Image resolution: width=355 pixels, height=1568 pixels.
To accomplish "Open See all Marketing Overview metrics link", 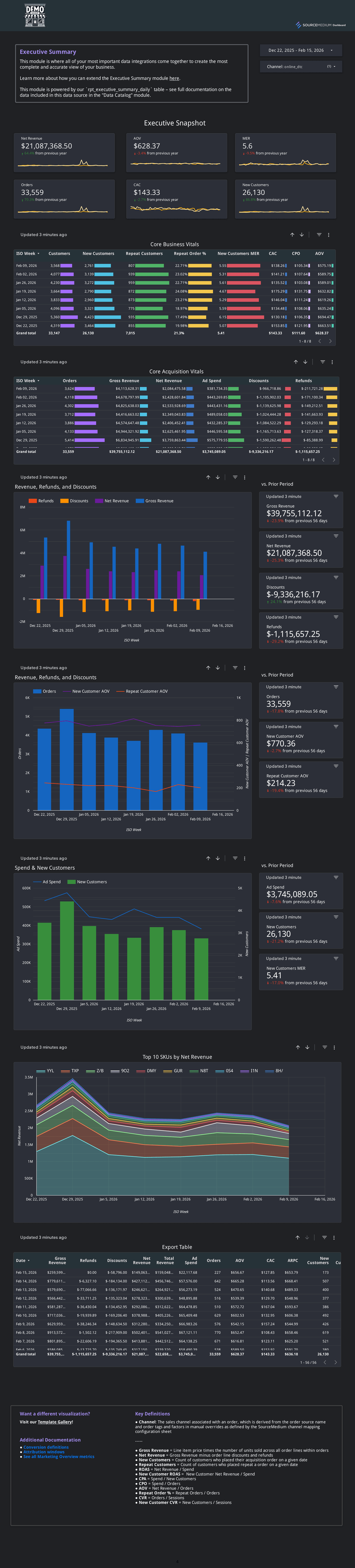I will [x=59, y=1457].
